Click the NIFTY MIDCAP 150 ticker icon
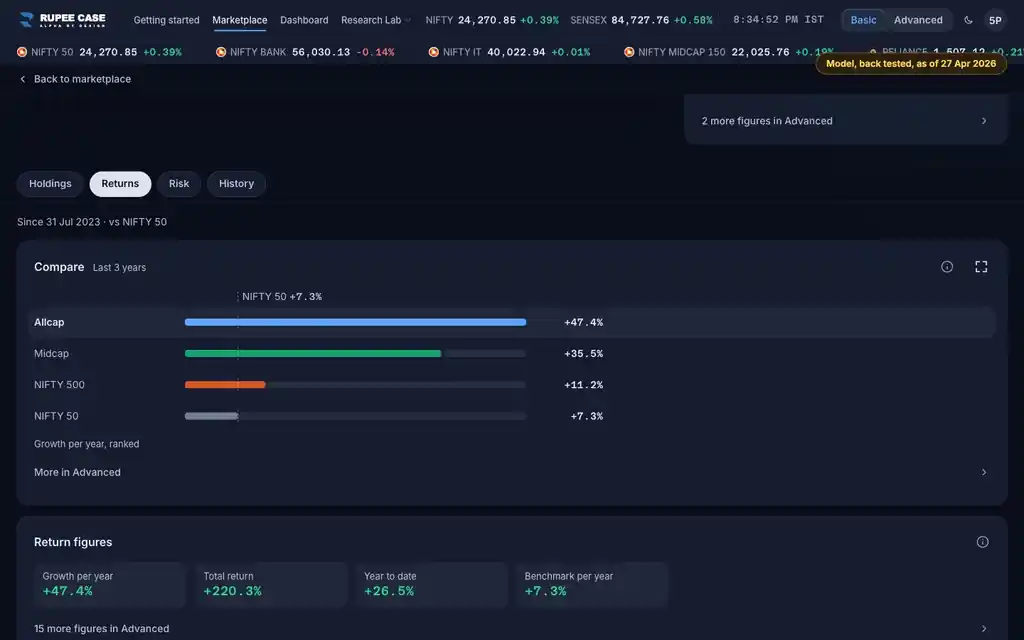The width and height of the screenshot is (1024, 640). coord(629,52)
